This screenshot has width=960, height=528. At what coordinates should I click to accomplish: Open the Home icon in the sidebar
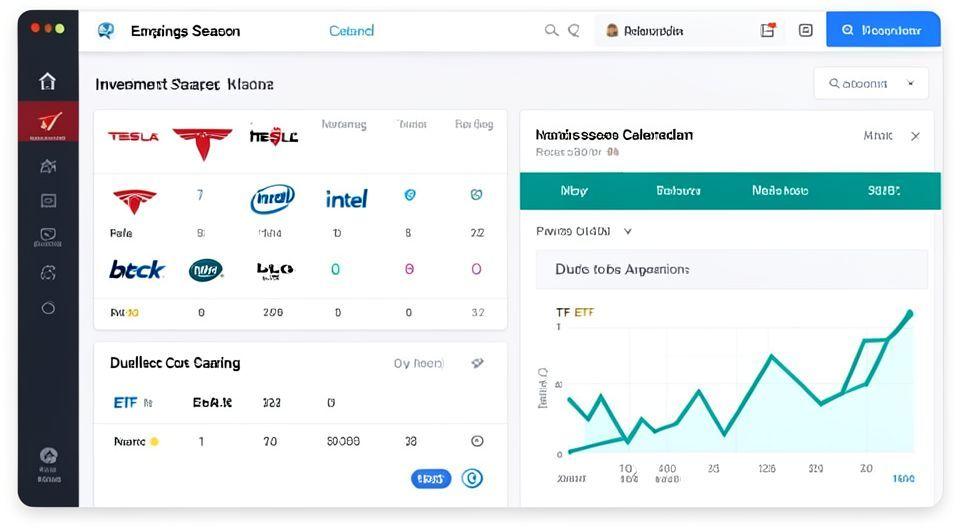[47, 81]
